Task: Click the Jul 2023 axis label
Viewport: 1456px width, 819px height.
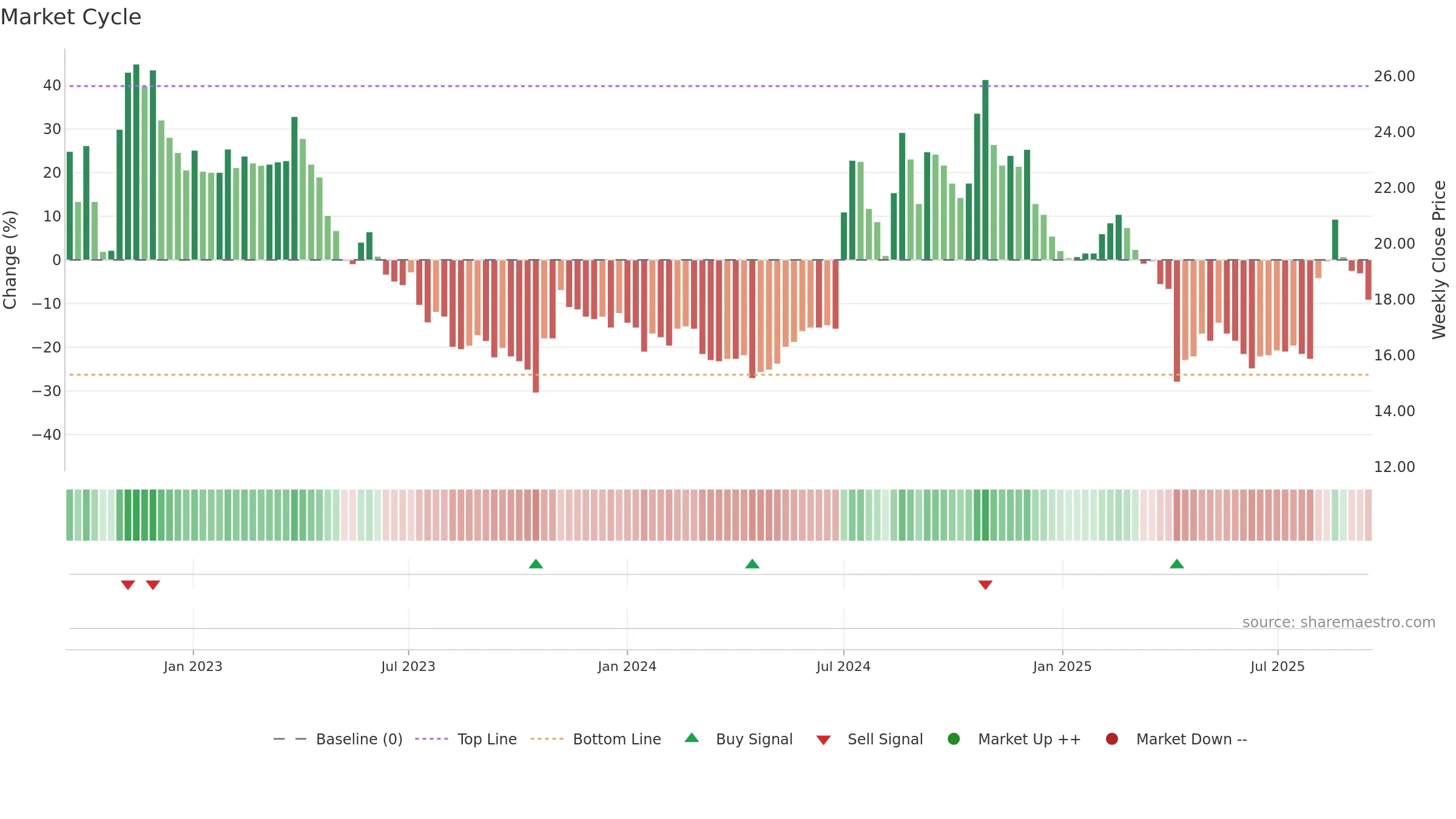Action: click(x=408, y=666)
